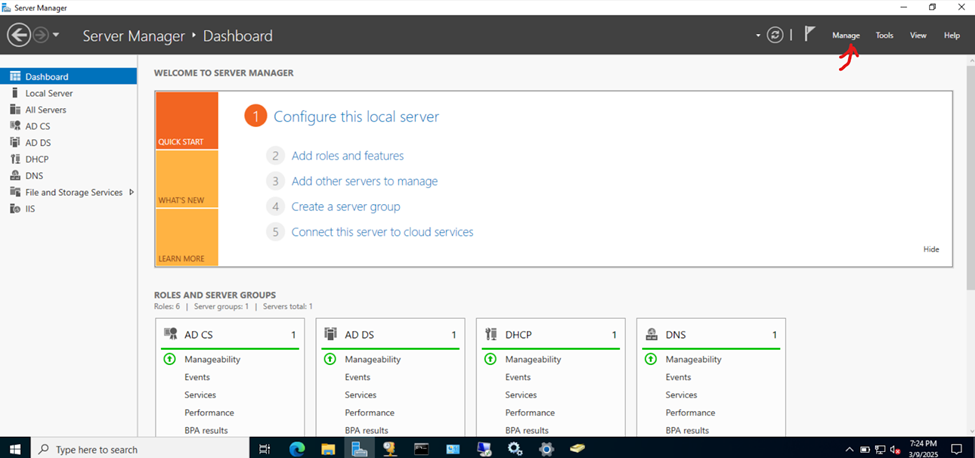Click the WHAT'S NEW tile
The image size is (975, 458).
[x=187, y=179]
